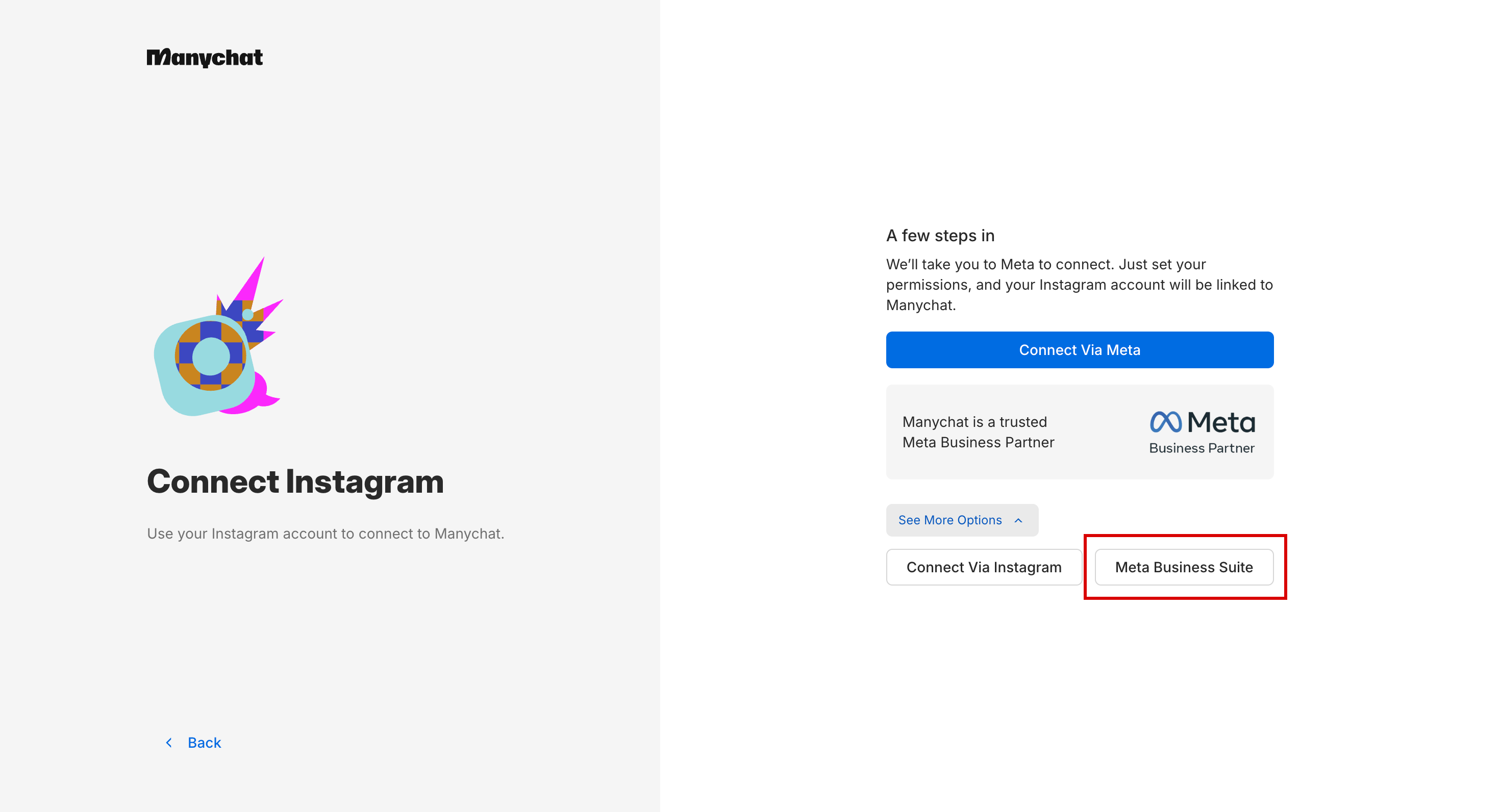The width and height of the screenshot is (1500, 812).
Task: Click the 'A few steps in' heading
Action: (x=940, y=235)
